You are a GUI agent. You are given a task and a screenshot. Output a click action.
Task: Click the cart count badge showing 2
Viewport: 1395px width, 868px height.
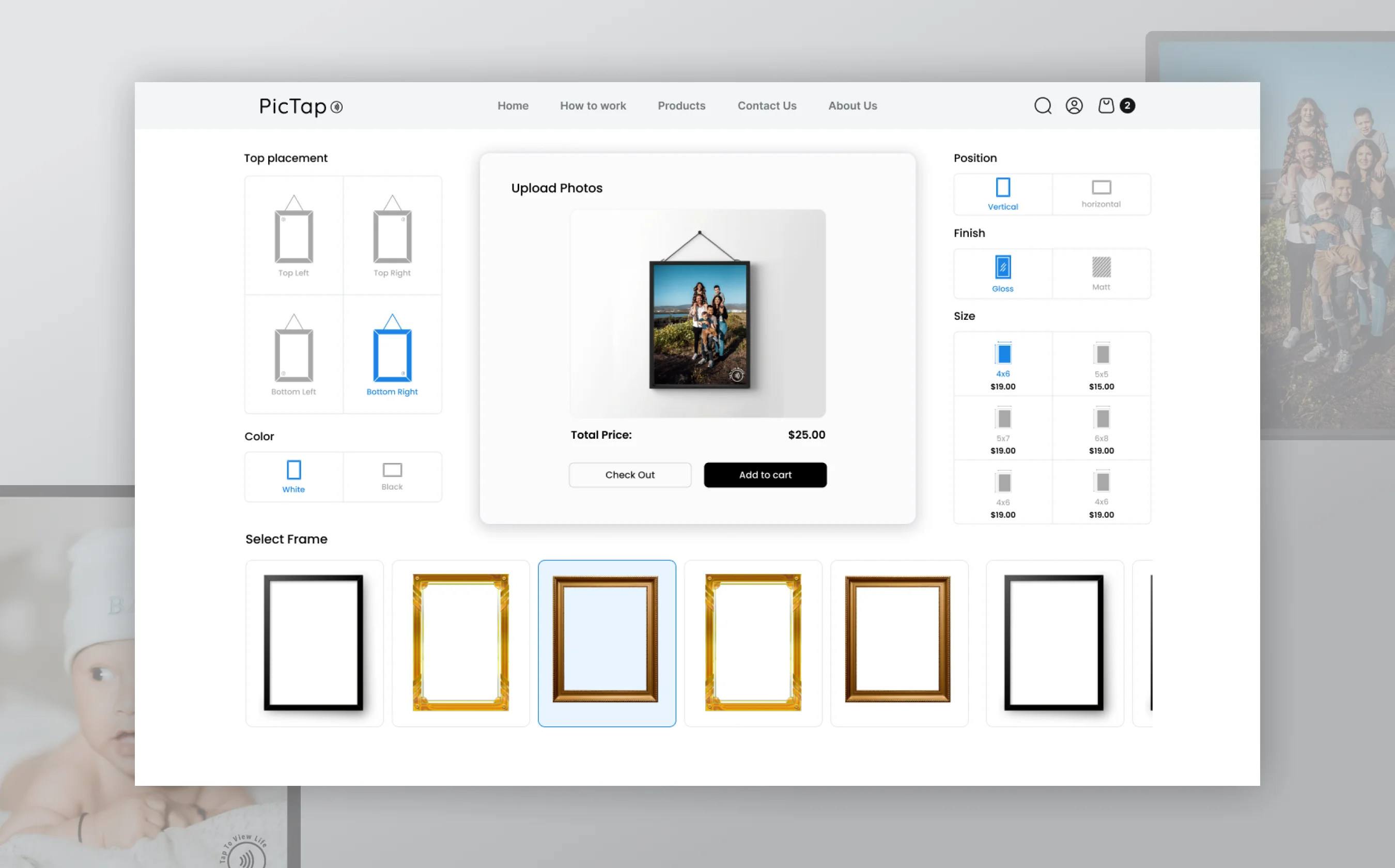1127,105
